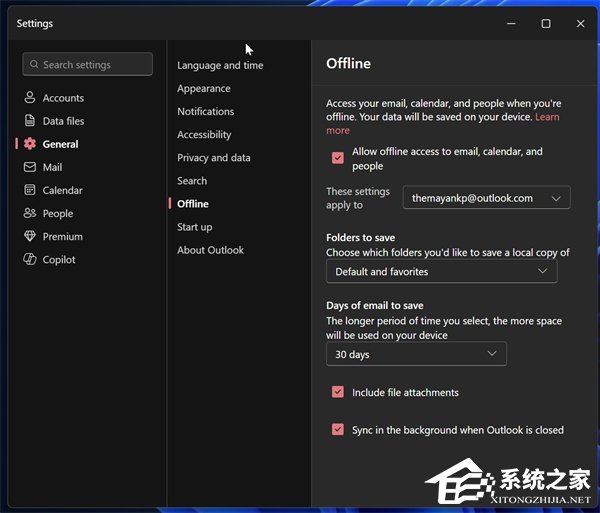Focus the Search settings input field
The height and width of the screenshot is (513, 600).
tap(88, 64)
